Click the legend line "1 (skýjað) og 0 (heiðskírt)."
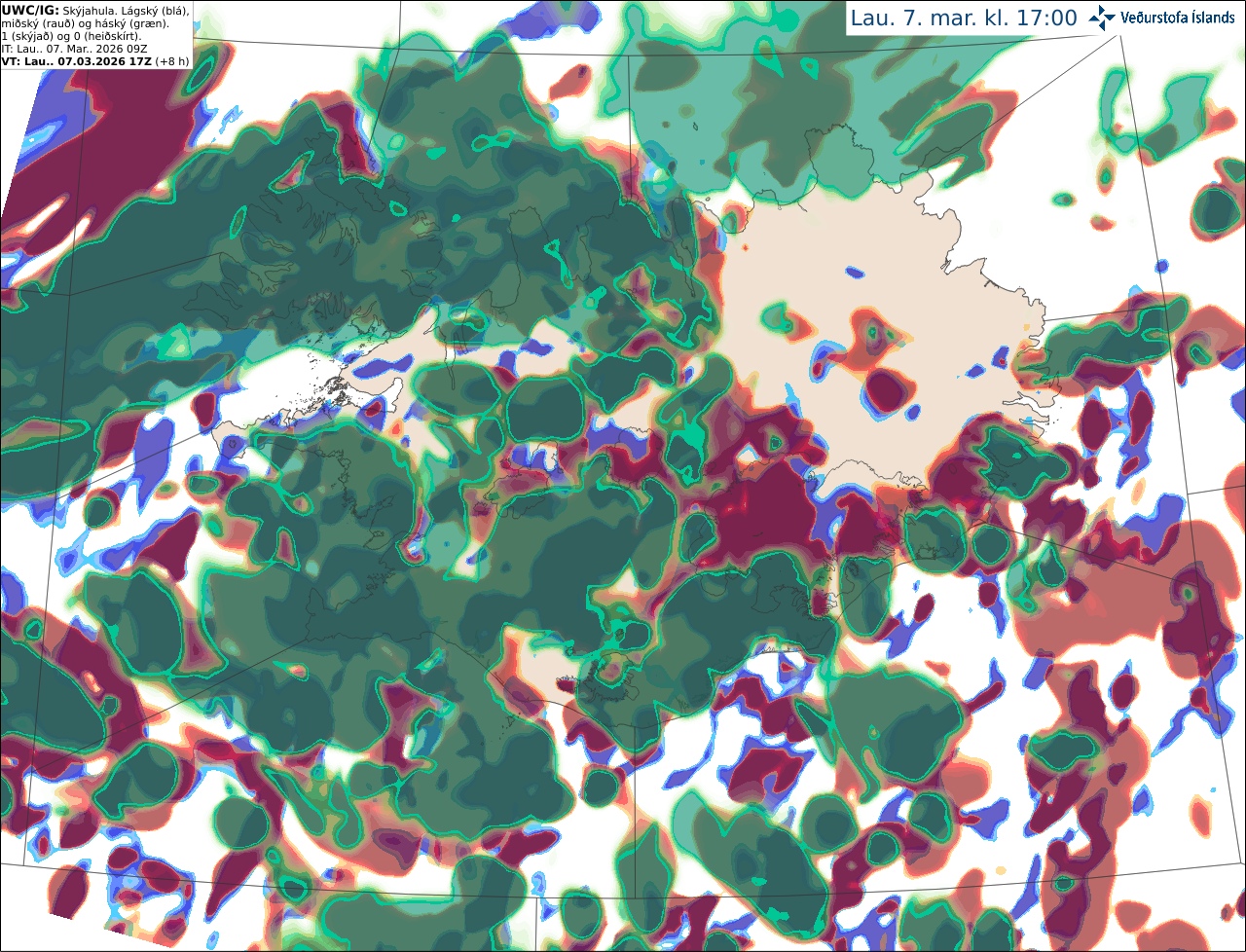This screenshot has width=1246, height=952. (71, 36)
